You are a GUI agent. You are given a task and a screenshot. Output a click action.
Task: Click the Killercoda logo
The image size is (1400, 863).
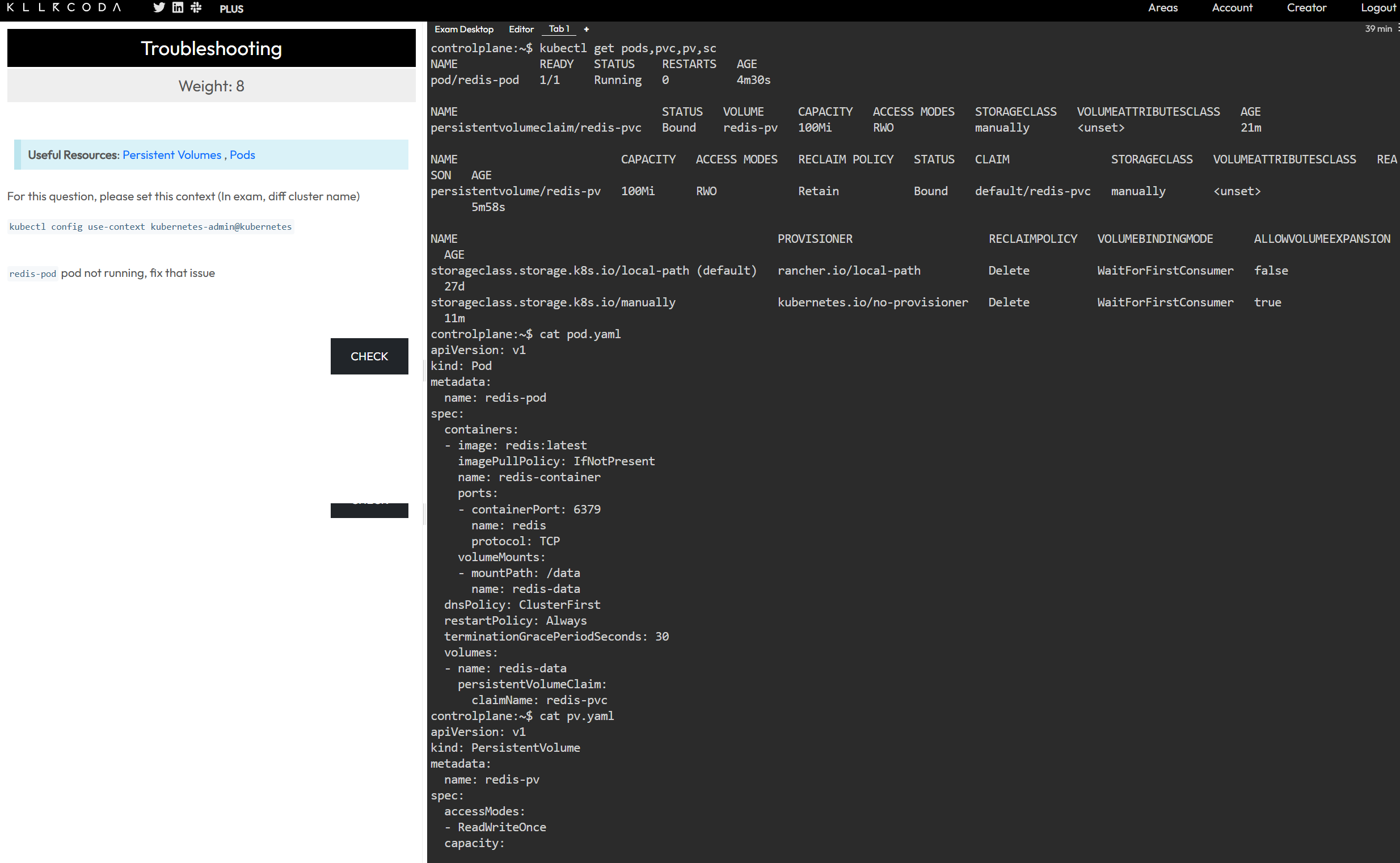64,7
